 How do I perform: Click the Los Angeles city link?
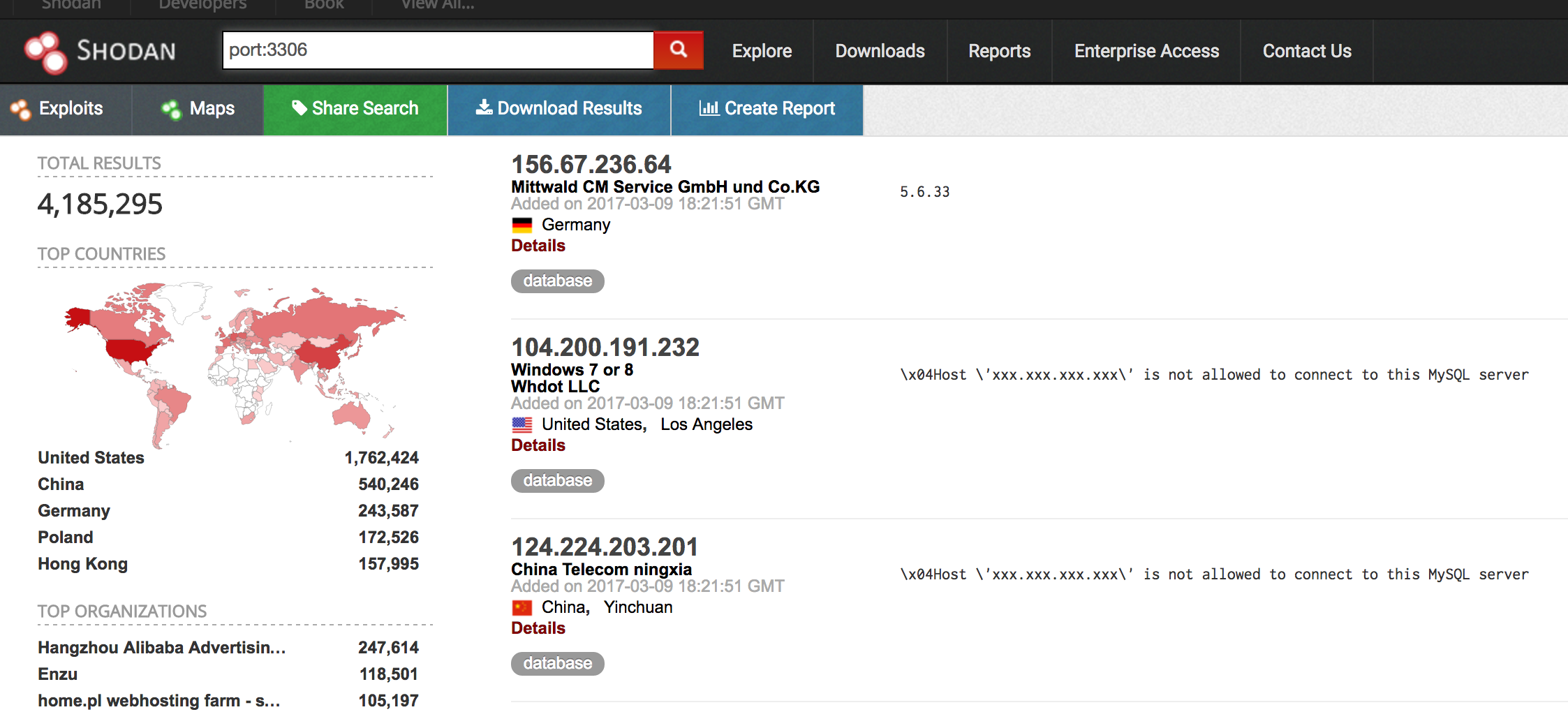707,424
